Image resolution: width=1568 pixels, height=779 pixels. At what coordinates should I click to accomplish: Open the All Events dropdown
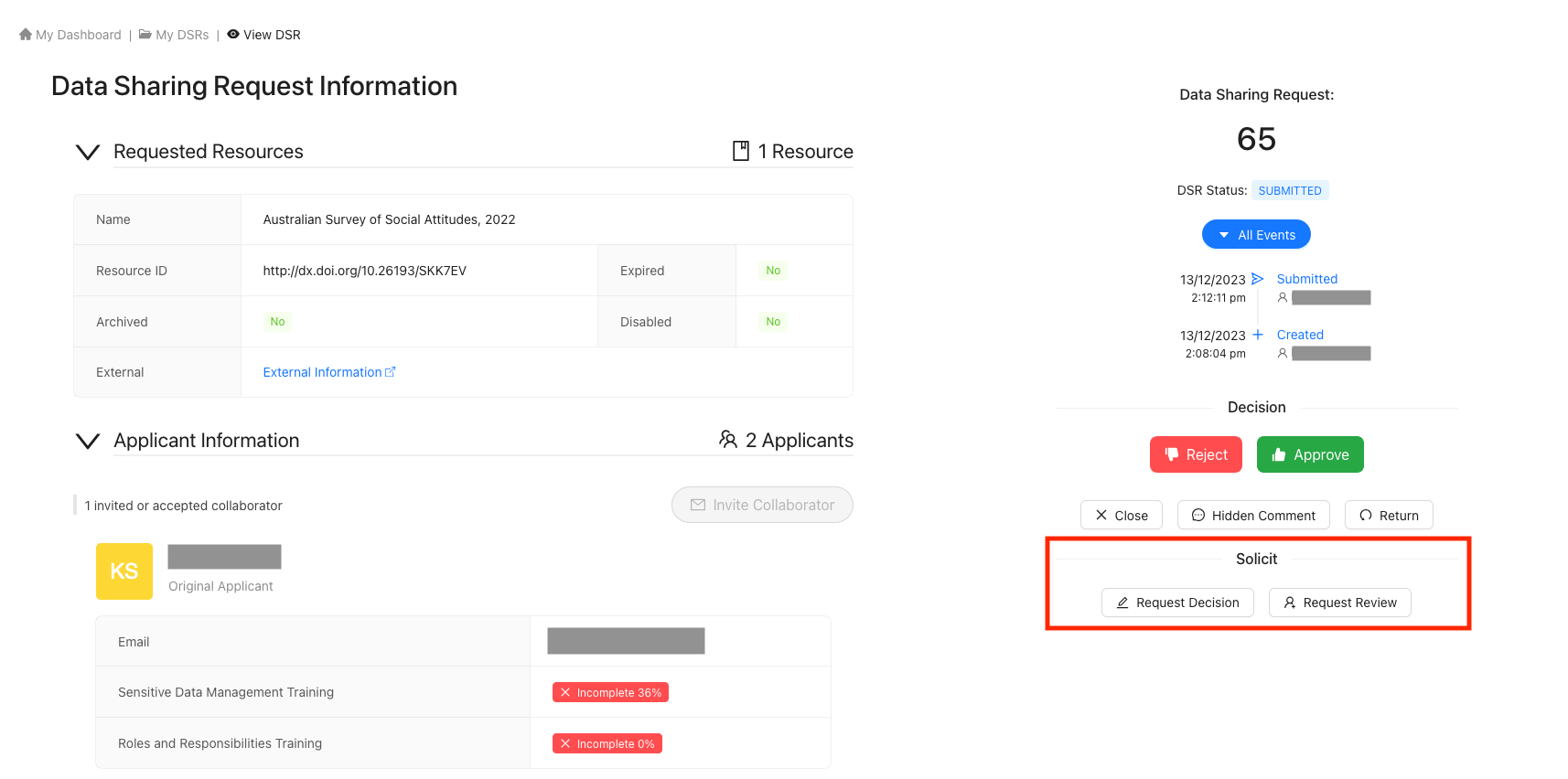1256,234
